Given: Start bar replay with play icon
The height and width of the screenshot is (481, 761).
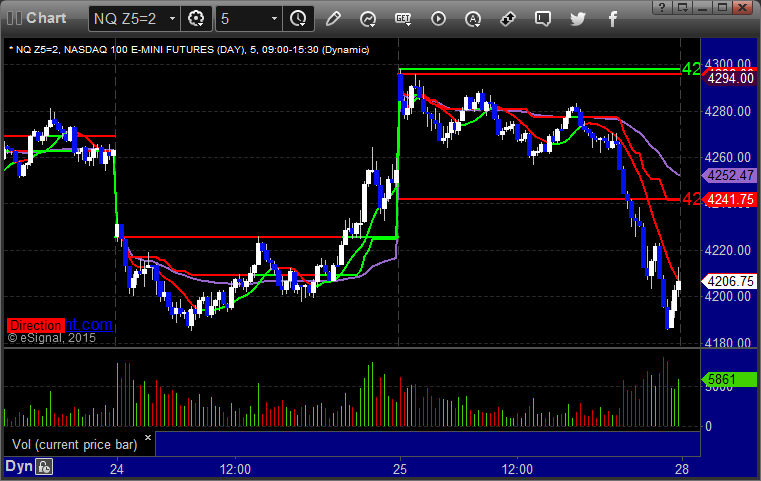Looking at the screenshot, I should [438, 18].
